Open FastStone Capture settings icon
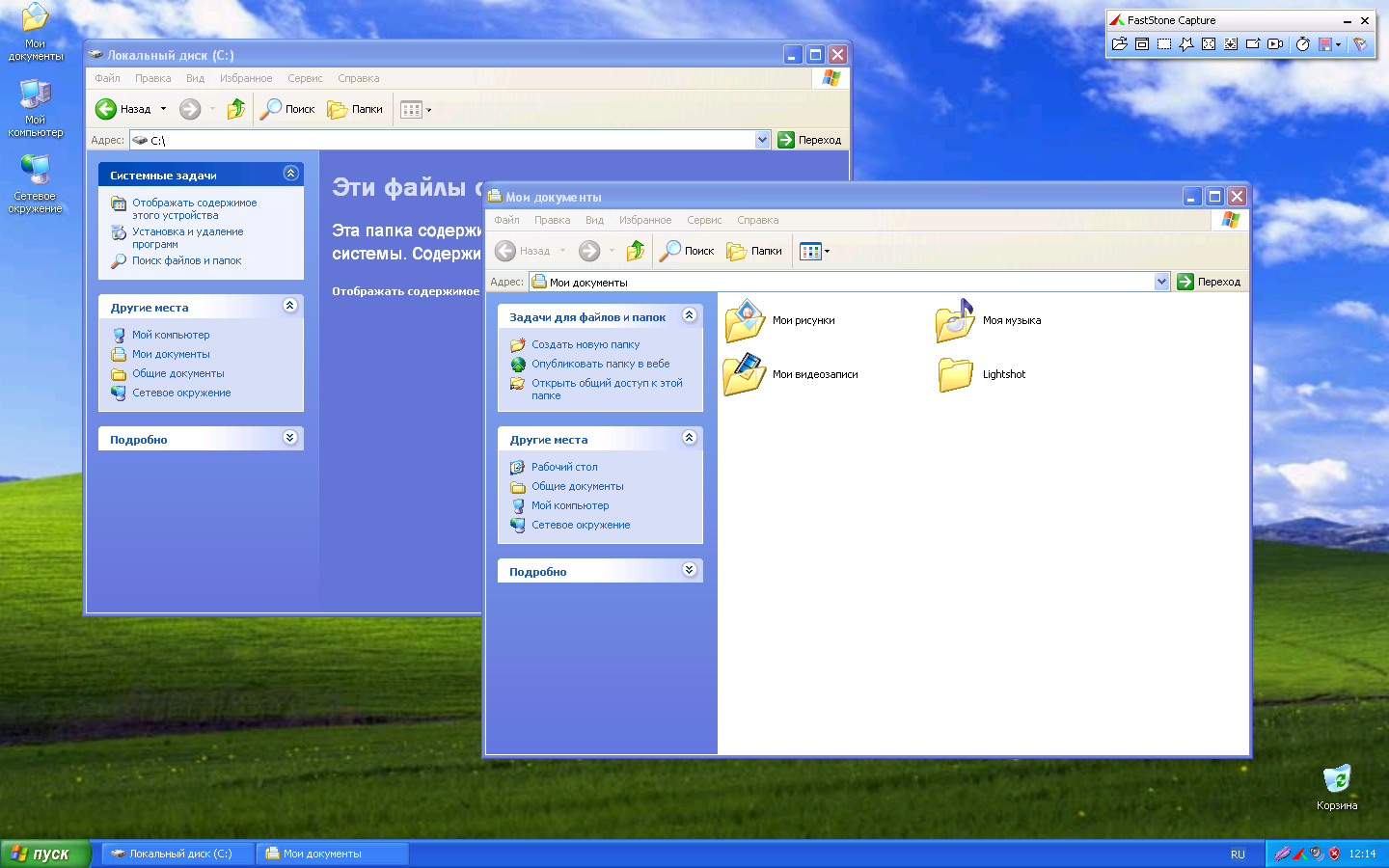The image size is (1389, 868). [x=1360, y=44]
